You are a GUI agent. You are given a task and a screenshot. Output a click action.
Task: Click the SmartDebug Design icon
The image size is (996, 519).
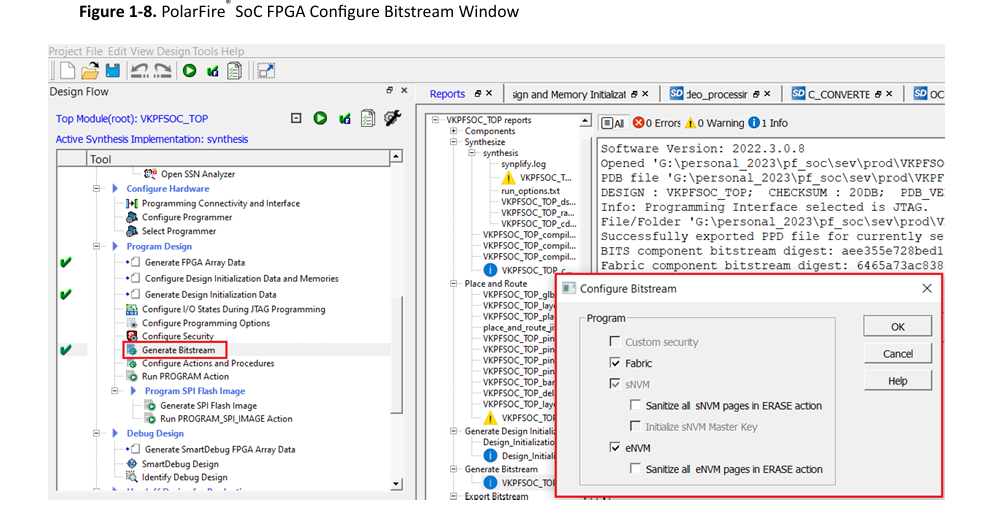(131, 464)
